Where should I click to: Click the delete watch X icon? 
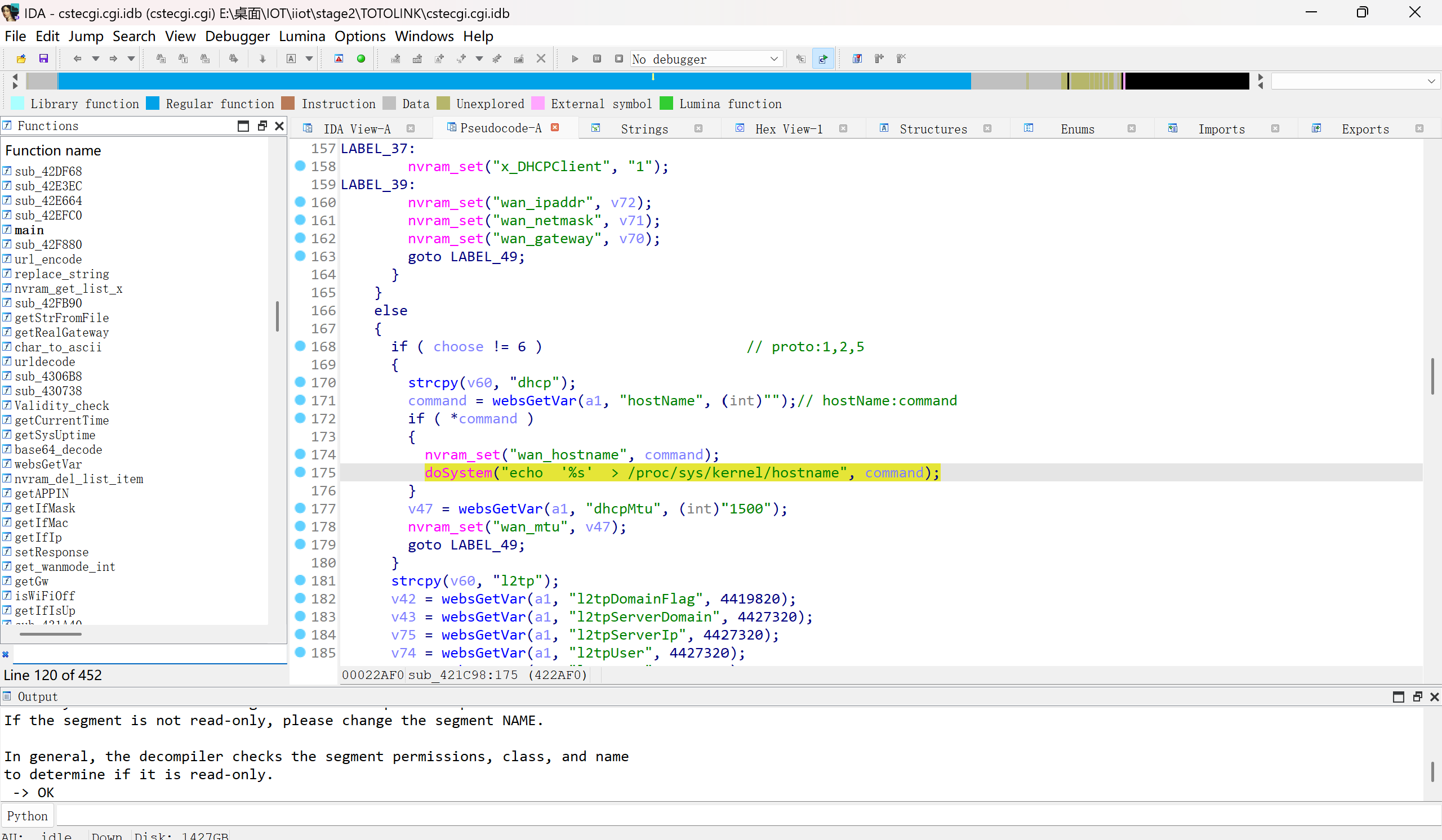click(901, 59)
